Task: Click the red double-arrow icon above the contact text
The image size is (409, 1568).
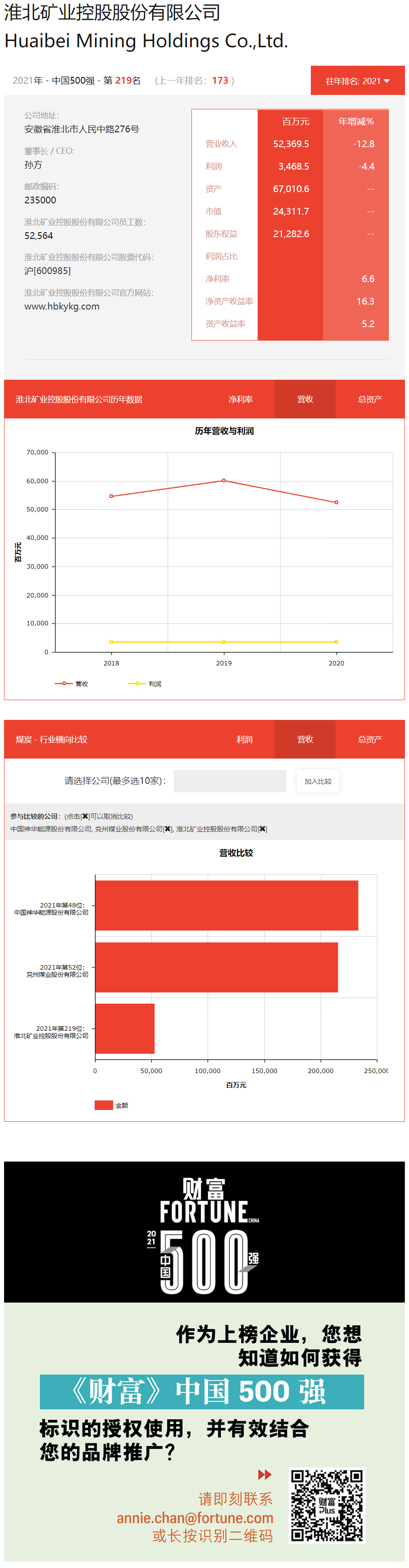Action: tap(264, 1474)
